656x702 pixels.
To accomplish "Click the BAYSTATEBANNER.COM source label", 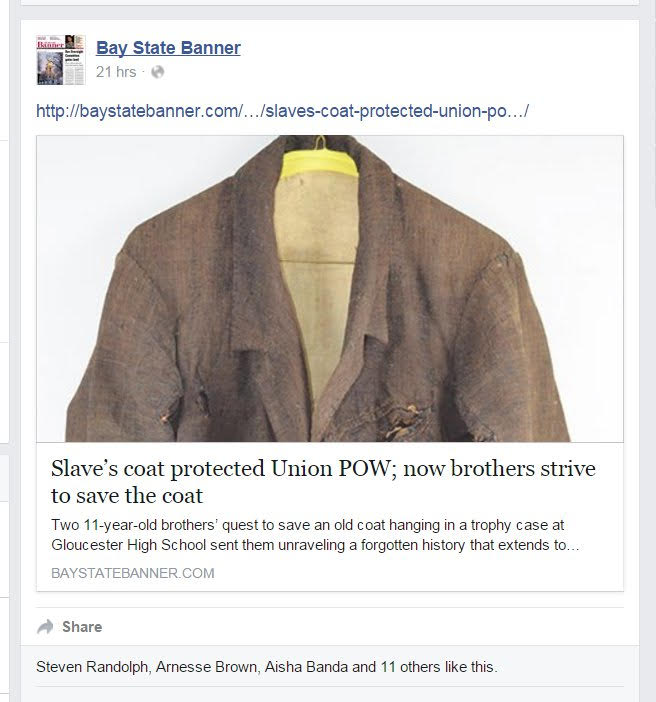I will [x=133, y=573].
